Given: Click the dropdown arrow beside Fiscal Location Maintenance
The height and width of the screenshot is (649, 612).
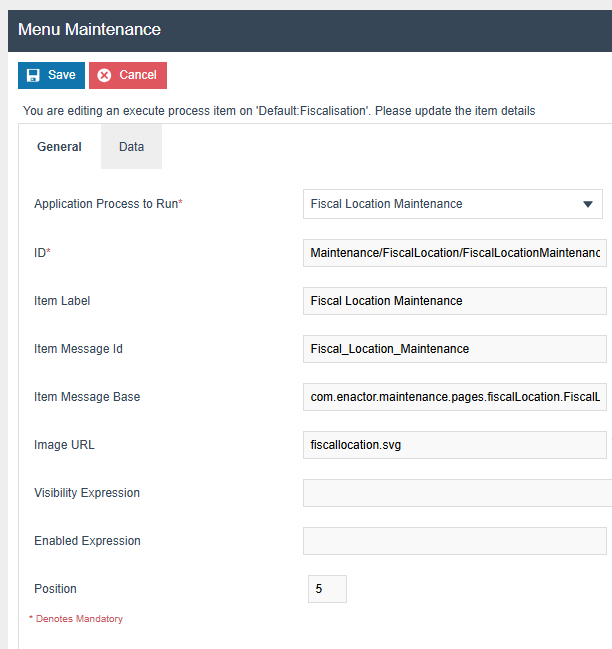Looking at the screenshot, I should click(x=588, y=204).
